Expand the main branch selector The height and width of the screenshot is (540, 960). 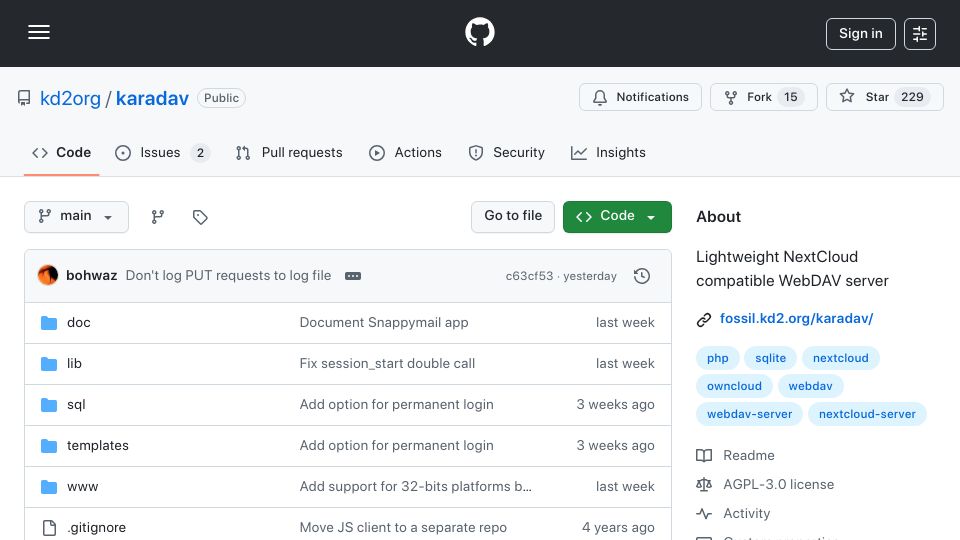point(77,217)
